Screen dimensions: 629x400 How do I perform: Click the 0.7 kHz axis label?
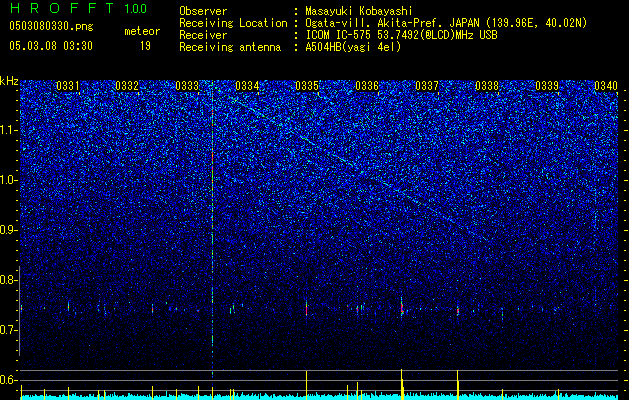tap(9, 330)
